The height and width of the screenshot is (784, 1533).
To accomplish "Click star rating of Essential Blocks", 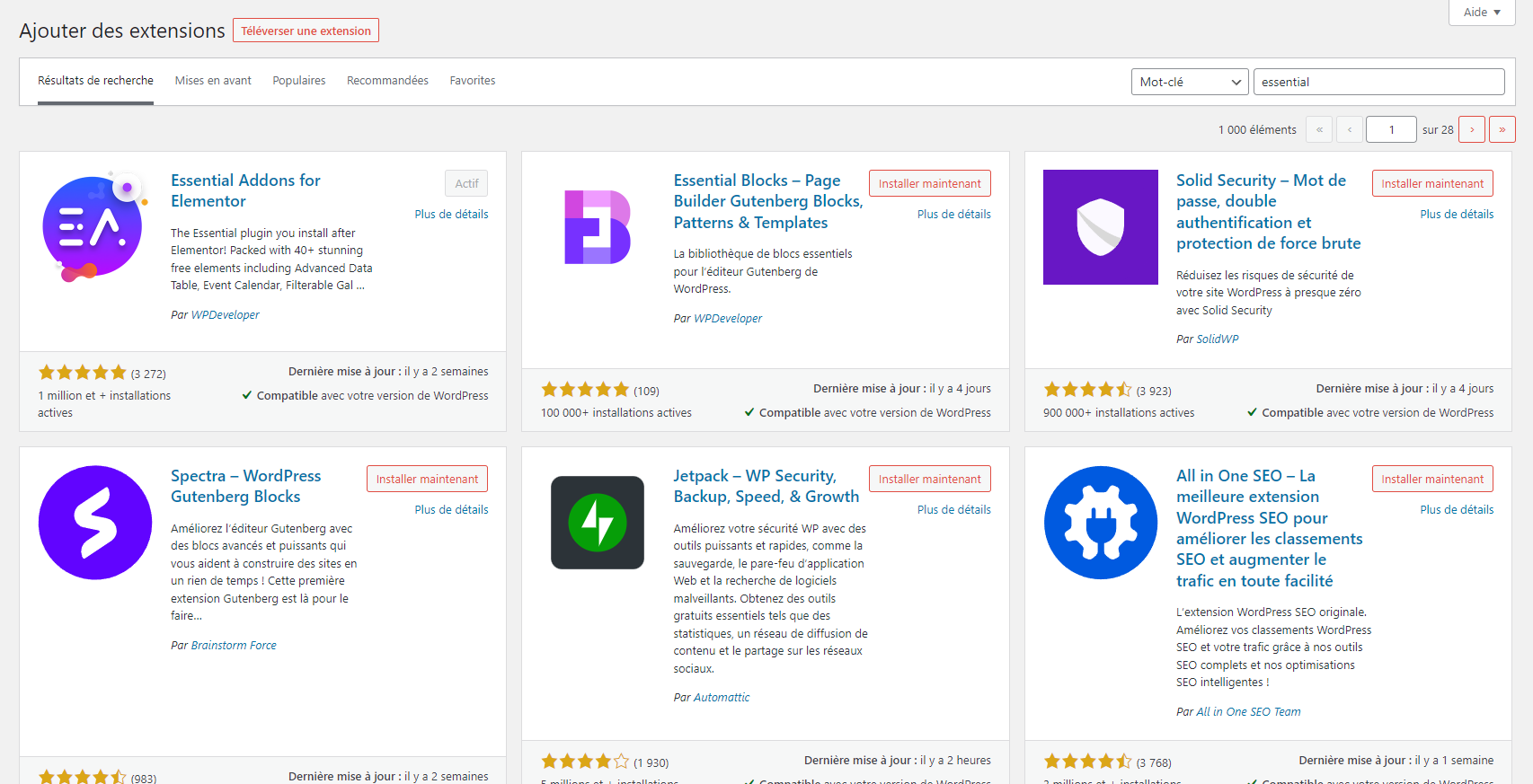I will coord(585,390).
